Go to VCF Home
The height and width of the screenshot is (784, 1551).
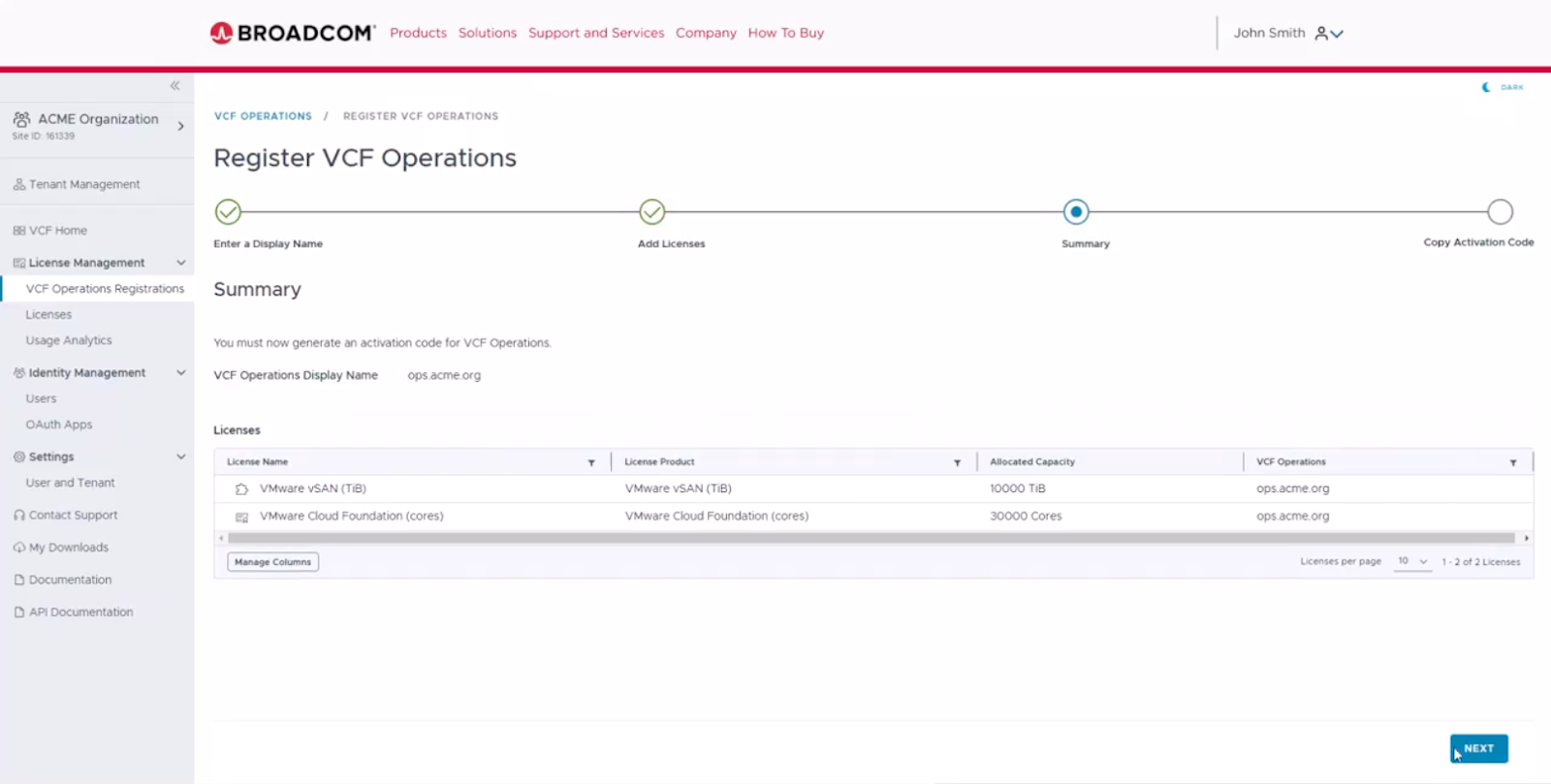coord(58,231)
